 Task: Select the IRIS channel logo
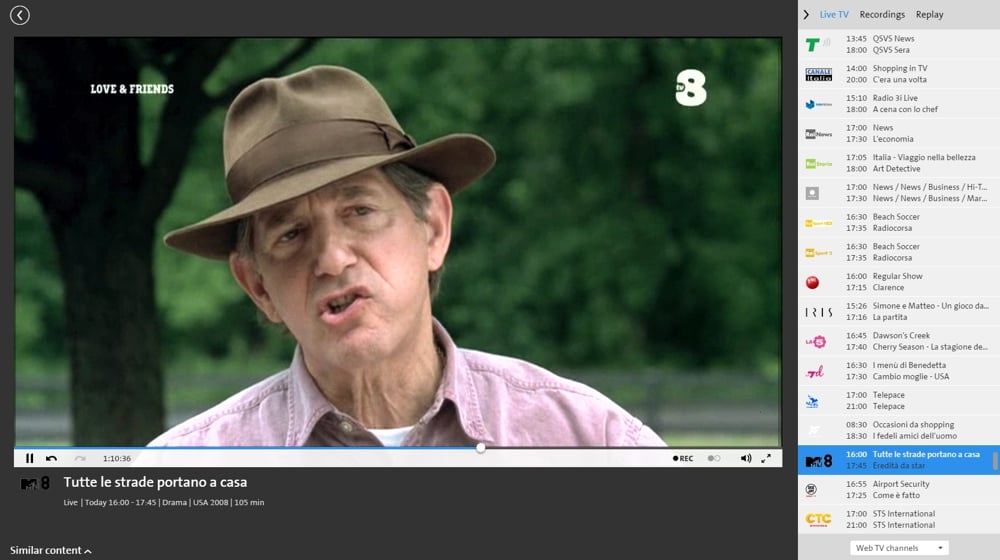pos(818,312)
